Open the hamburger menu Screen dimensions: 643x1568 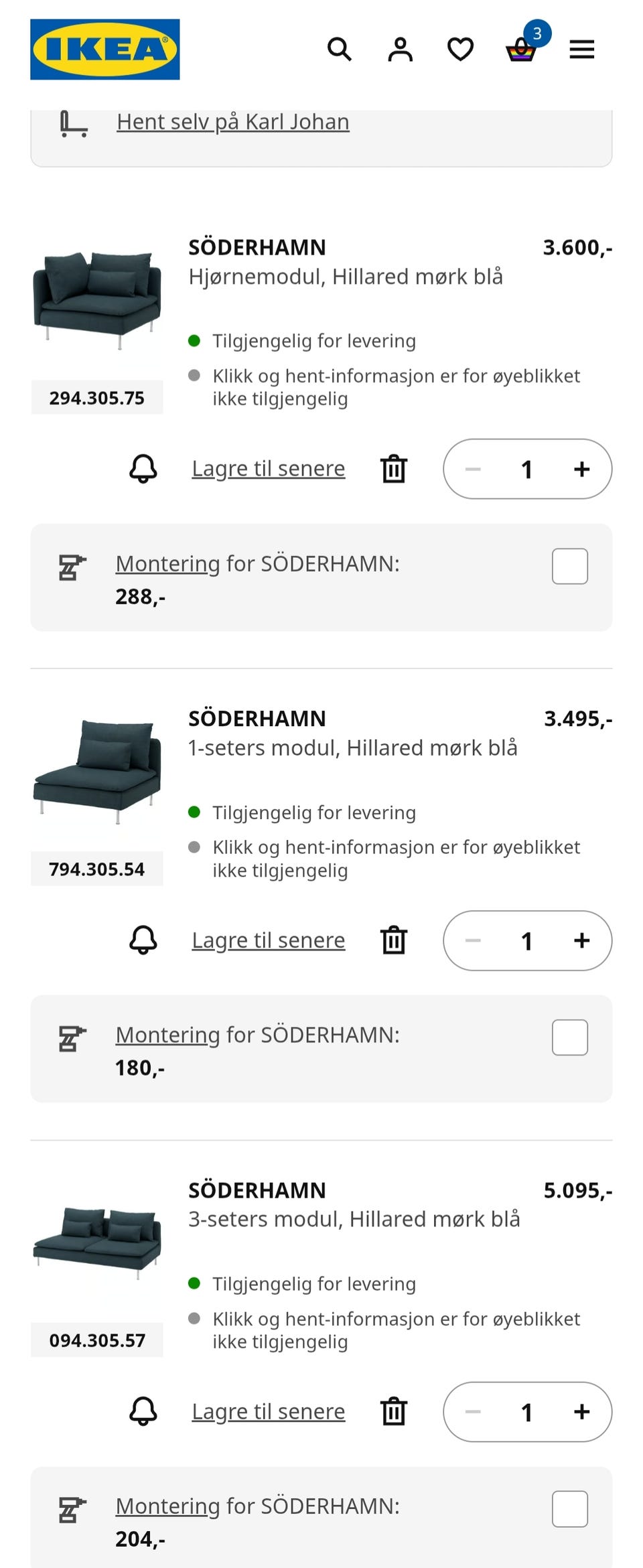point(581,49)
